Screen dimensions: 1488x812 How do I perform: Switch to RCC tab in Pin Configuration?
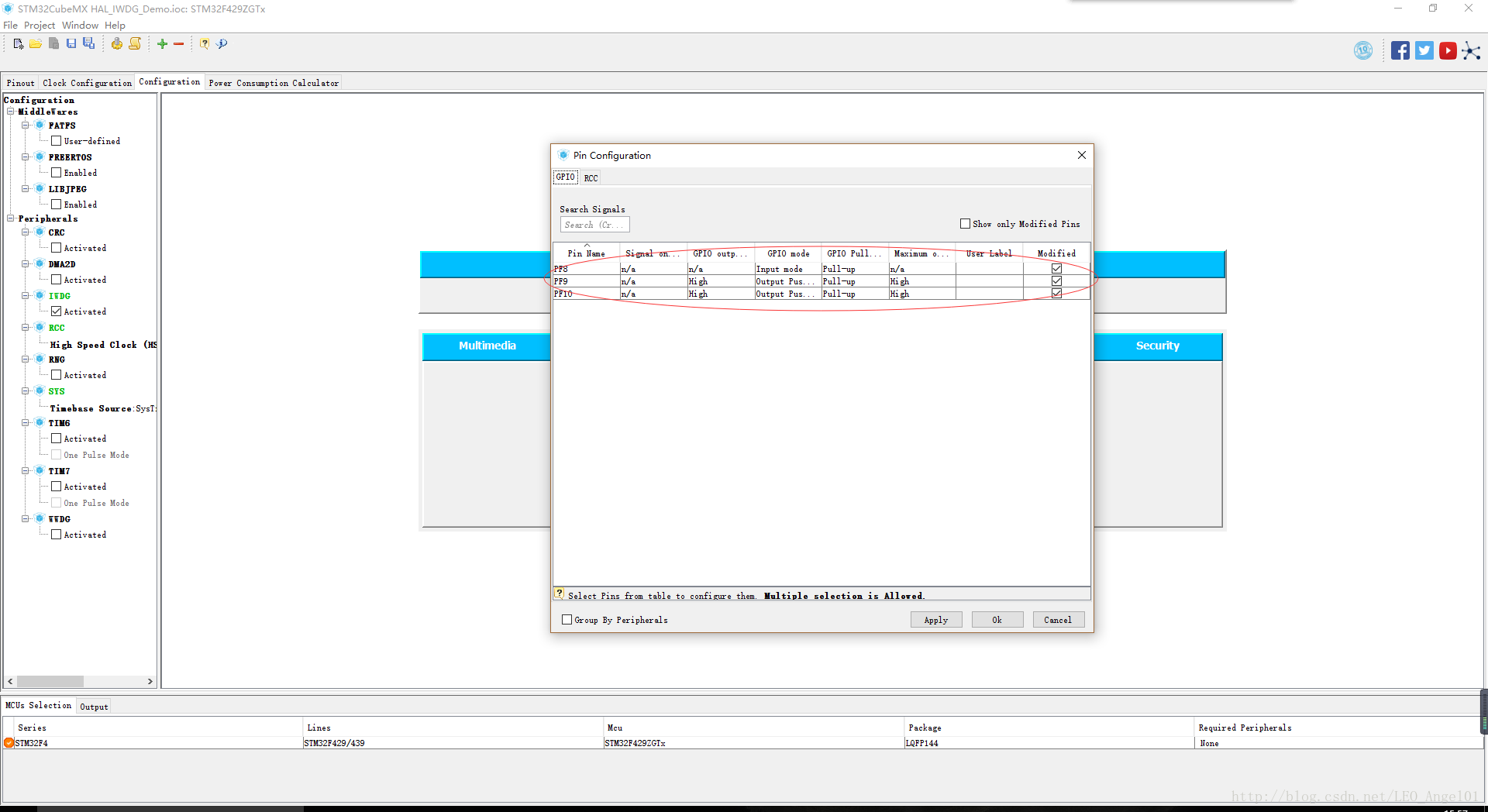pyautogui.click(x=591, y=178)
